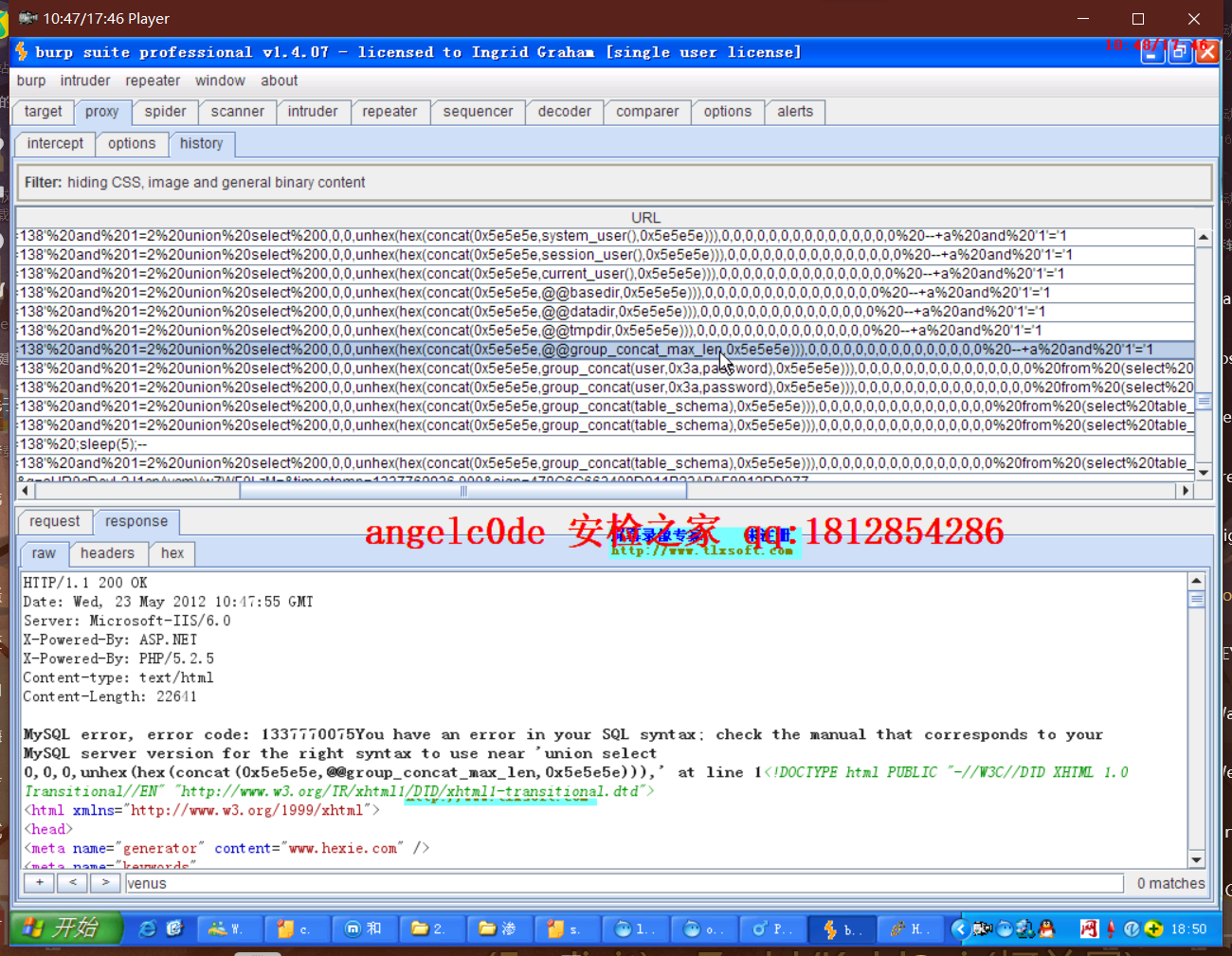
Task: Select history row containing system_user()
Action: [606, 236]
